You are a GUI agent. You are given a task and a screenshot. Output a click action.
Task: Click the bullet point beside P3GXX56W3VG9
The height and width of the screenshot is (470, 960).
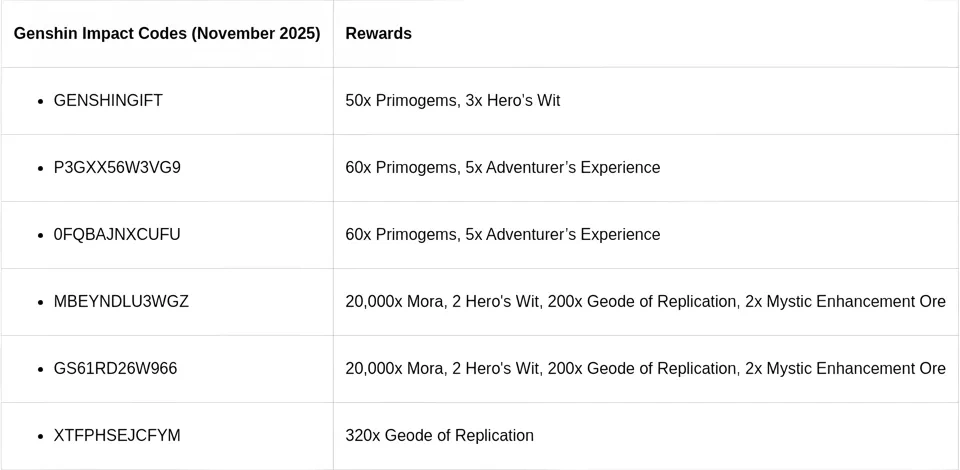coord(40,169)
